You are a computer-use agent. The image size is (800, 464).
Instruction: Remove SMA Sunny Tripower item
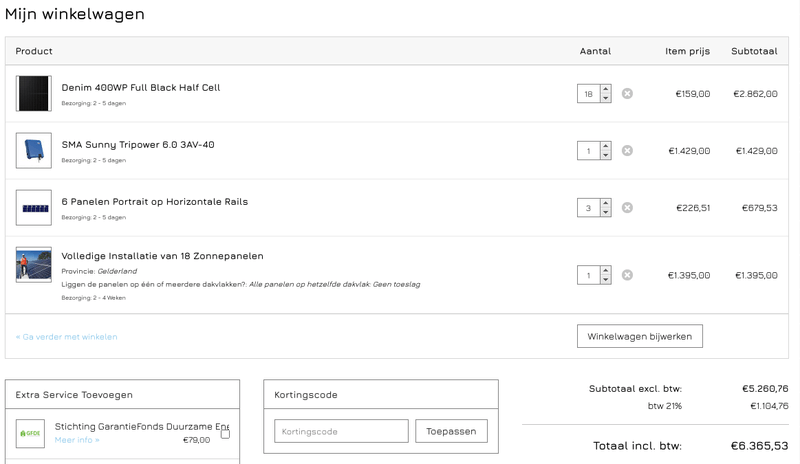627,151
